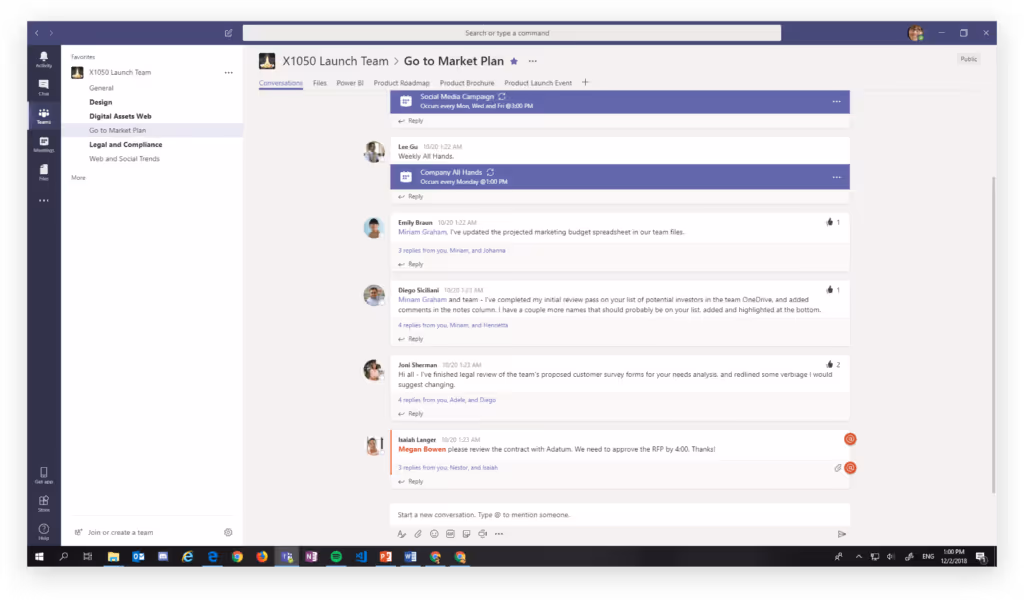Open the Format text tool in compose bar
This screenshot has width=1024, height=600.
click(x=402, y=534)
